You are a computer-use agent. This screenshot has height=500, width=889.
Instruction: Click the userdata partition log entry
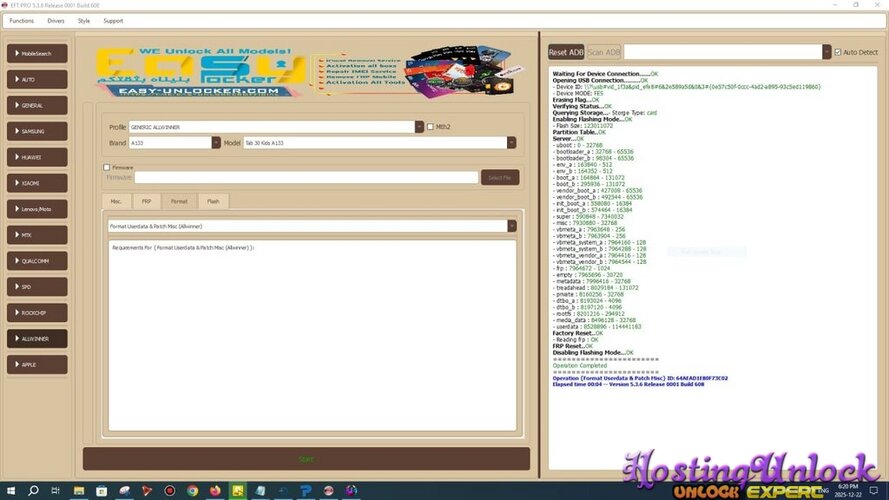click(x=598, y=327)
